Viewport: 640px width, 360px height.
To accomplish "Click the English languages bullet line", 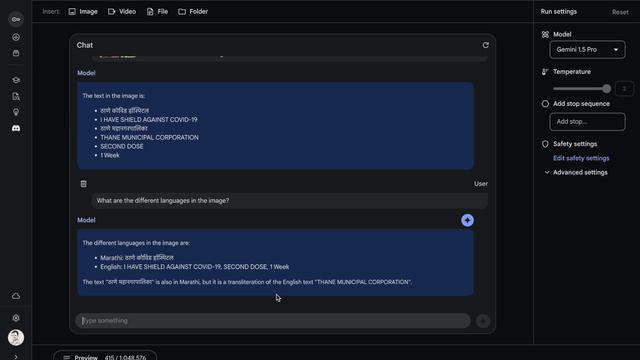I will point(195,267).
